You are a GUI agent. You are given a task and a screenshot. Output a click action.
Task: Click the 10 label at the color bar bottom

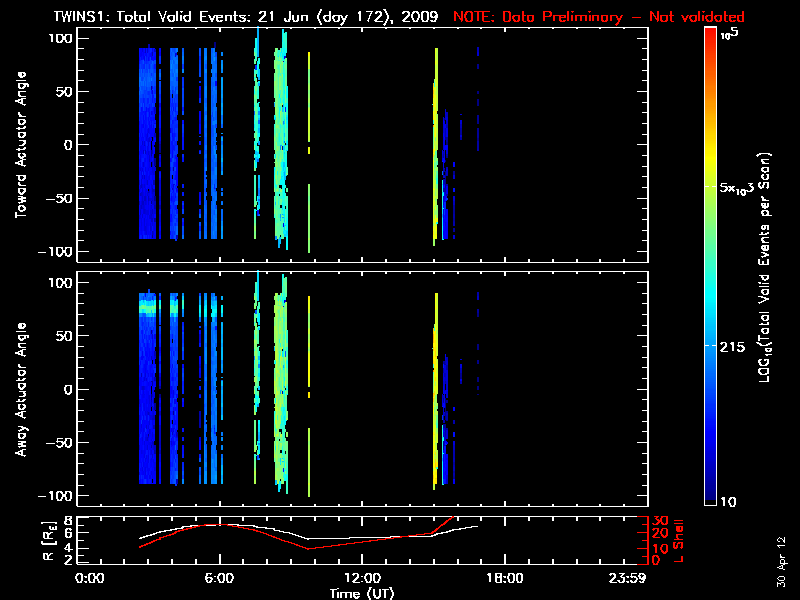pyautogui.click(x=730, y=501)
